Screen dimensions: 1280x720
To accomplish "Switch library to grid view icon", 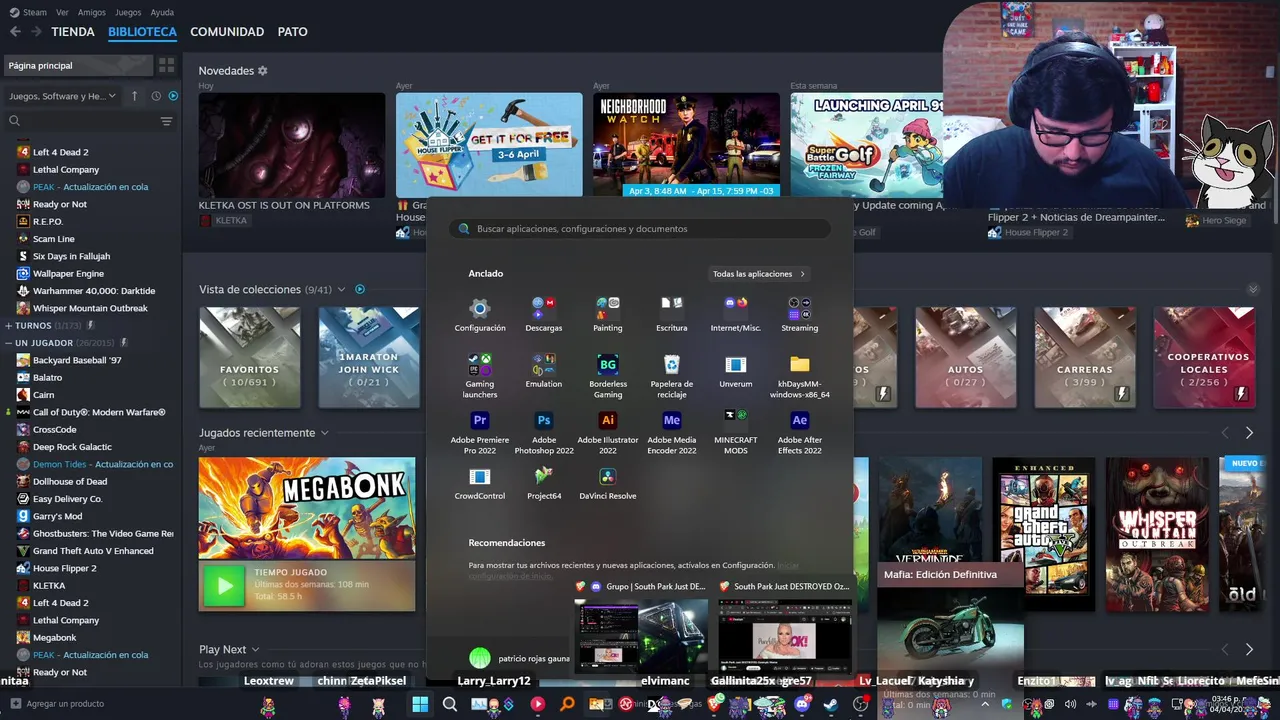I will click(x=166, y=65).
